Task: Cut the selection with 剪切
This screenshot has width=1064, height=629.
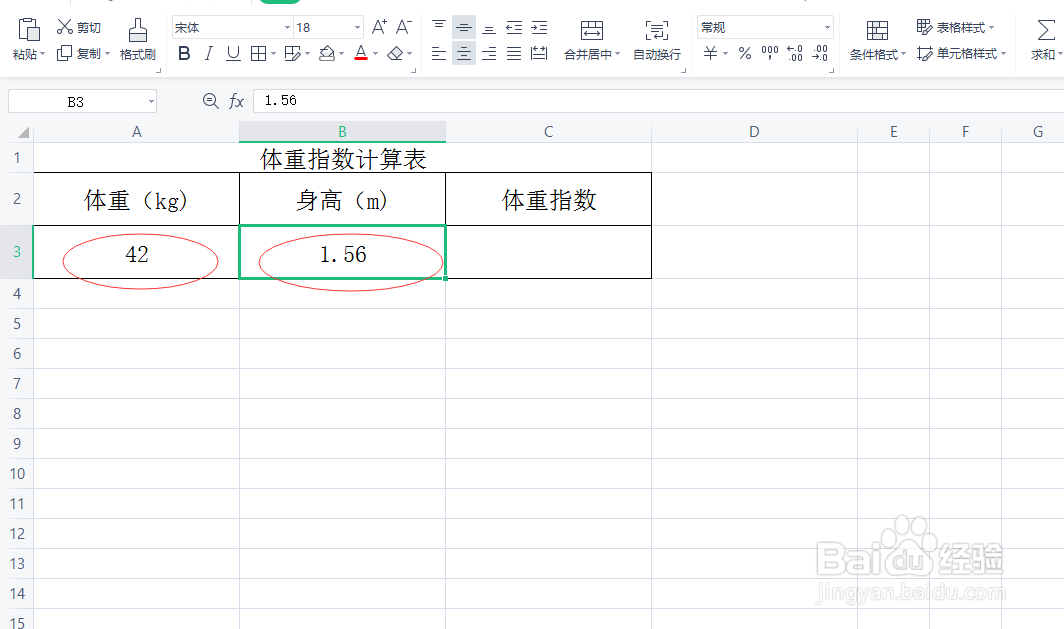Action: click(x=85, y=27)
